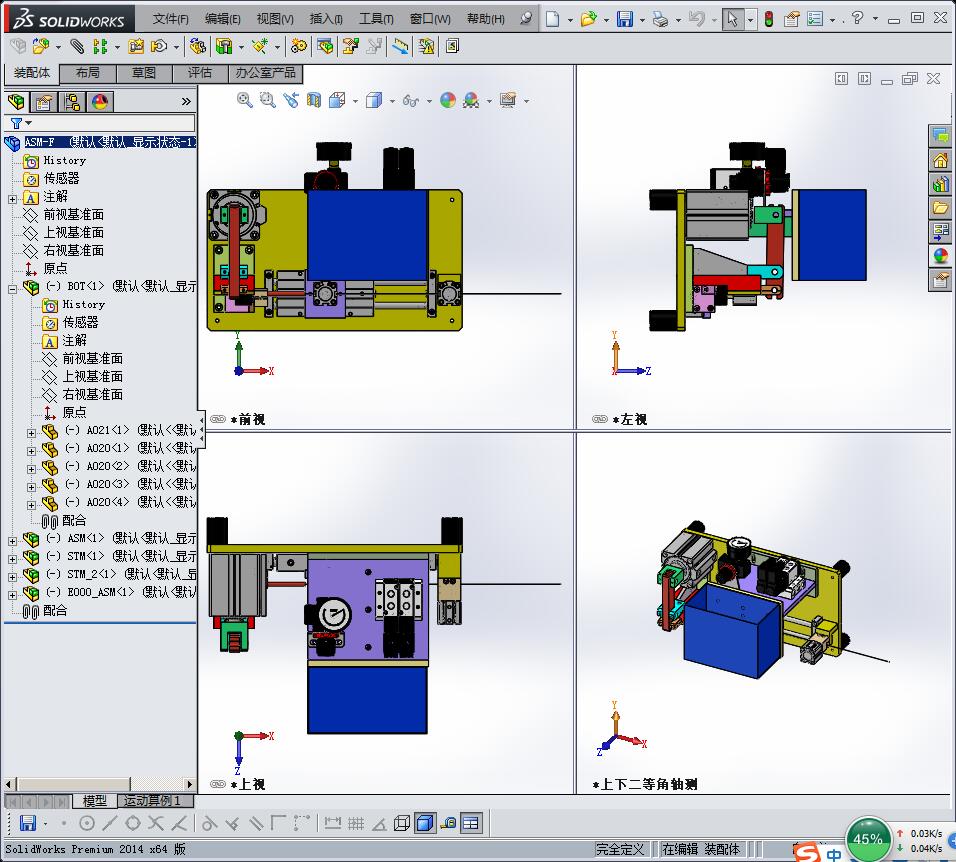
Task: Click the Exploded View icon
Action: [x=350, y=46]
